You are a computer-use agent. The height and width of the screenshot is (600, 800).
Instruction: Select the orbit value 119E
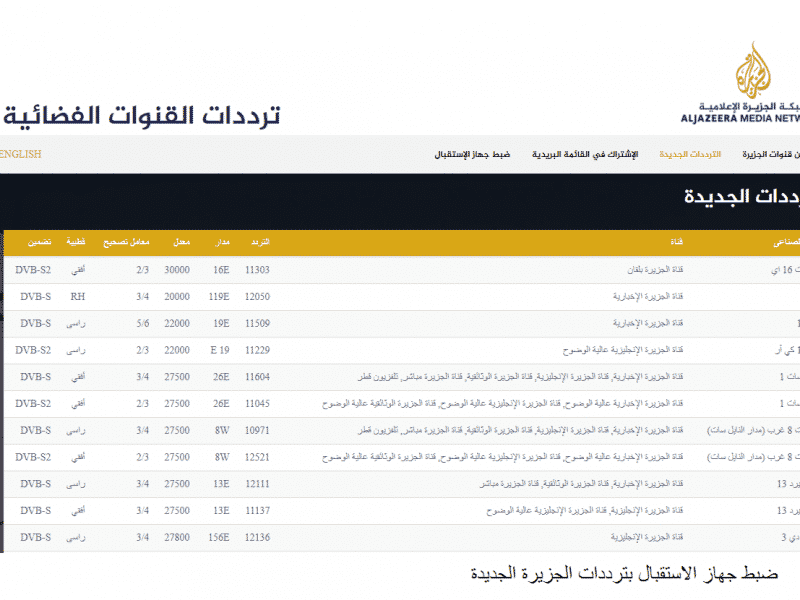219,296
